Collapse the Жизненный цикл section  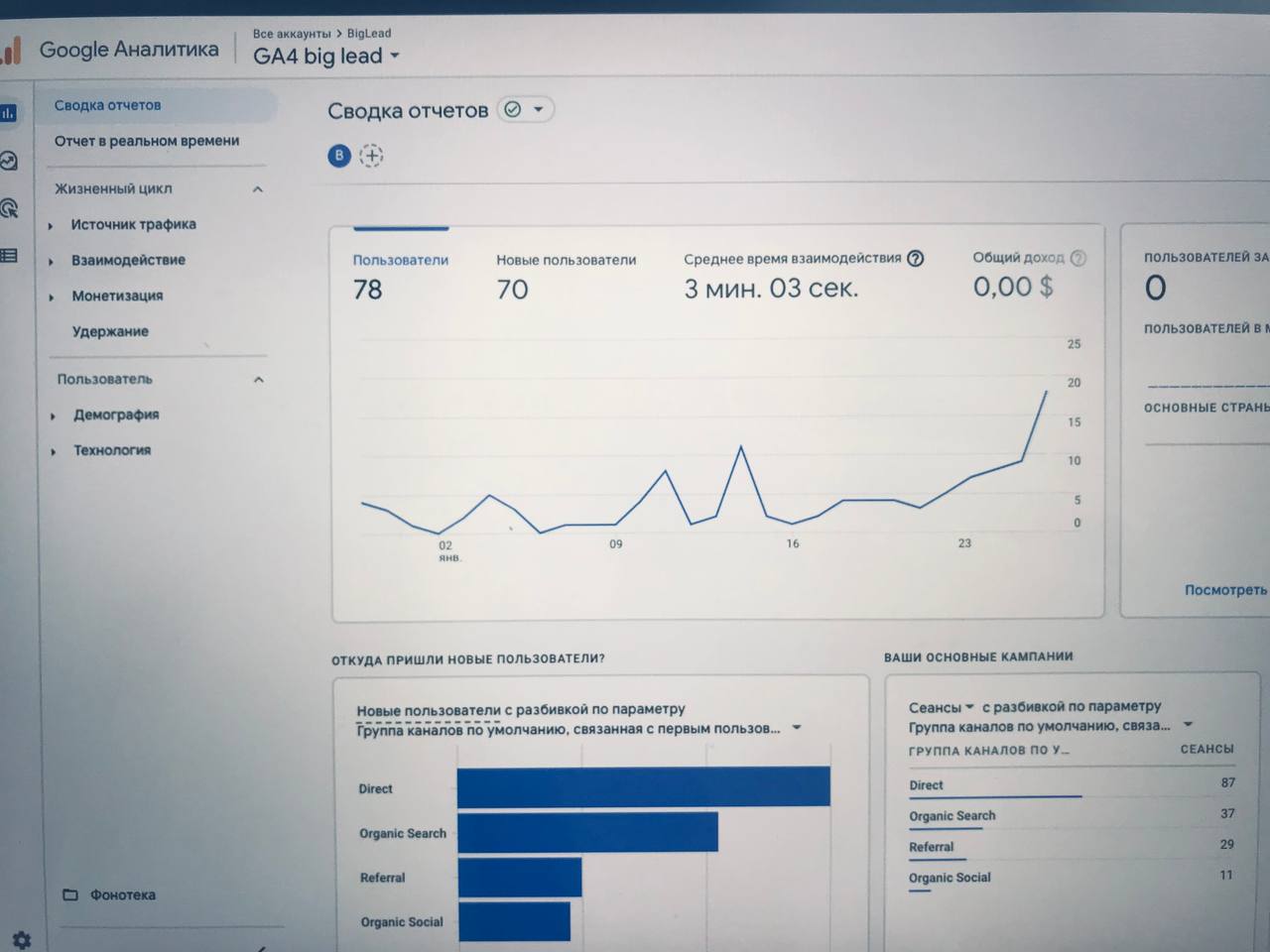point(258,189)
